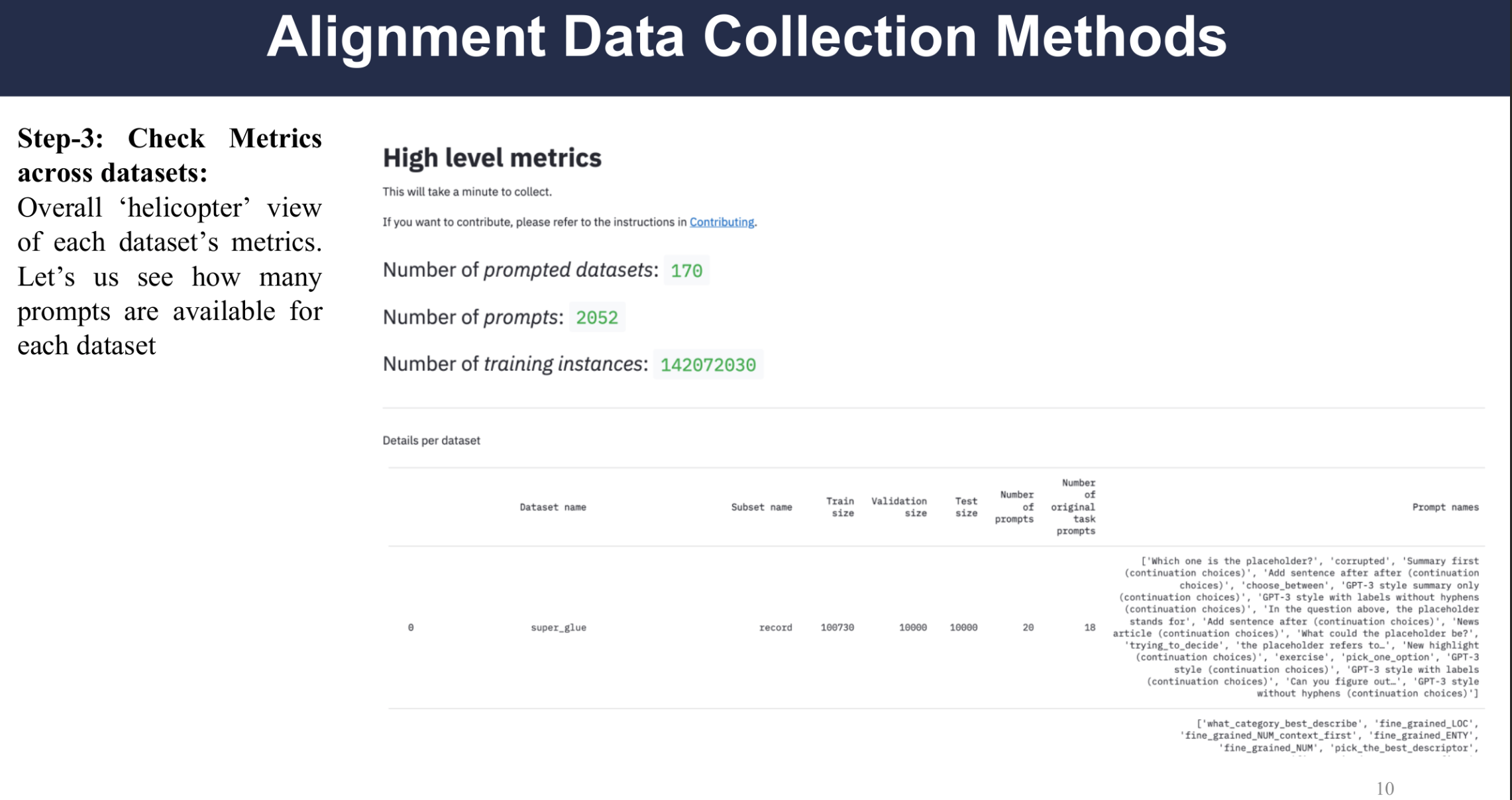Click the Prompt names column header

[x=1445, y=507]
